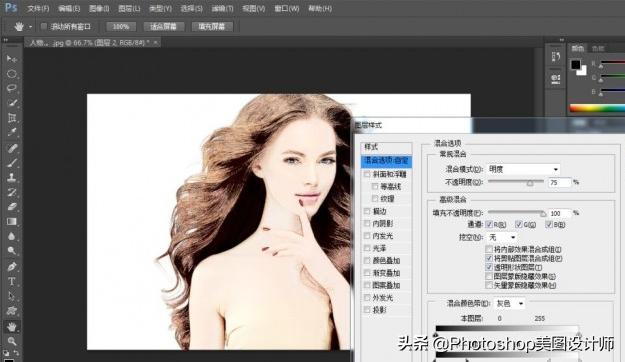Image resolution: width=625 pixels, height=362 pixels.
Task: Enable 渐变叠加 style checkbox
Action: (x=367, y=273)
